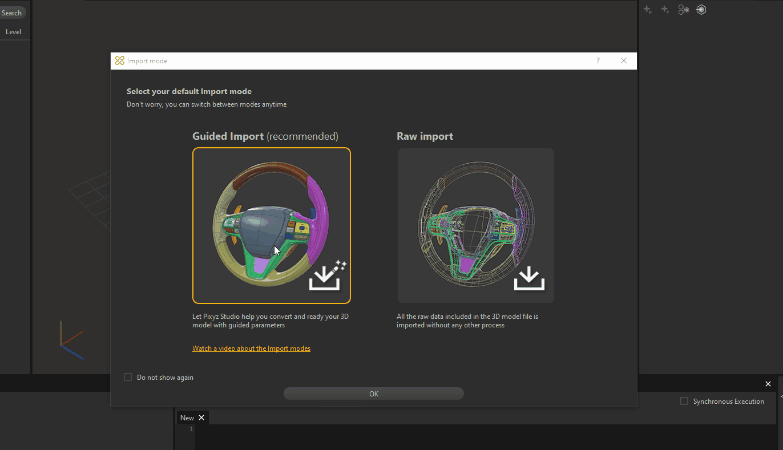
Task: Click the first plus icon in right panel toolbar
Action: pos(648,10)
